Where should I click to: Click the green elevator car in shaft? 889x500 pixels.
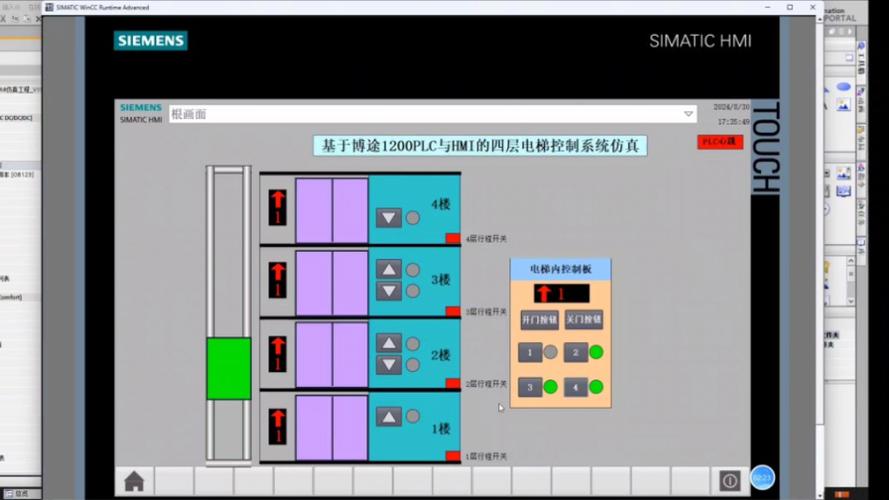coord(229,369)
